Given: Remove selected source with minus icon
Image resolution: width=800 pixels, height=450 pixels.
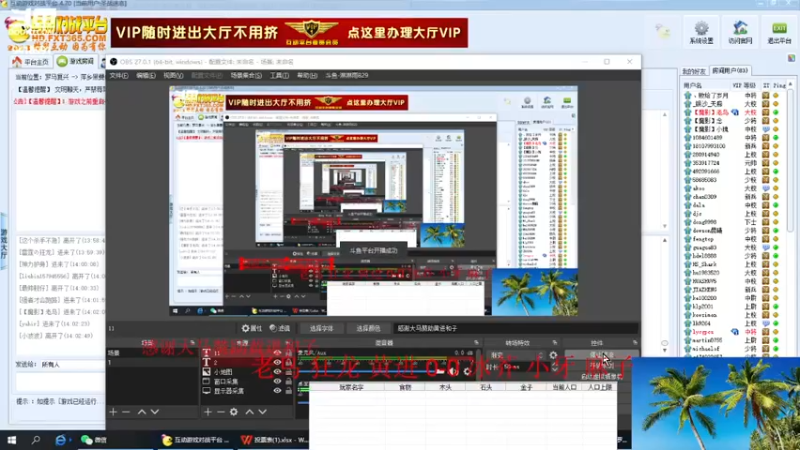Looking at the screenshot, I should 220,411.
